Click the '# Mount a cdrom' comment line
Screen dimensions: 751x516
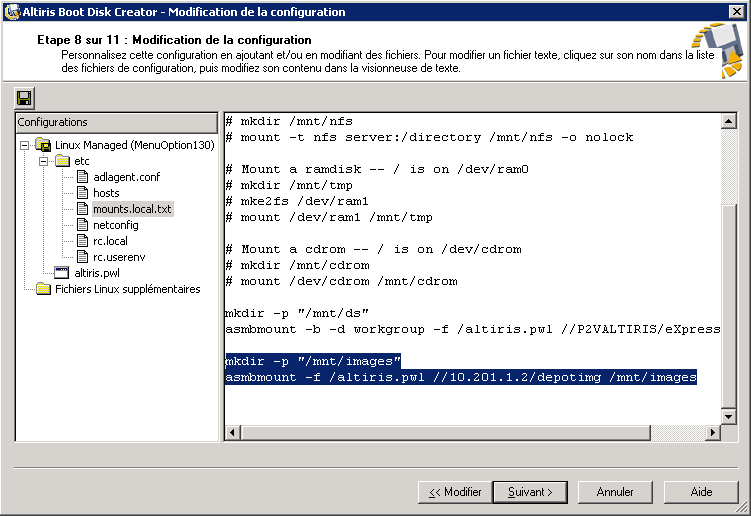(x=374, y=249)
